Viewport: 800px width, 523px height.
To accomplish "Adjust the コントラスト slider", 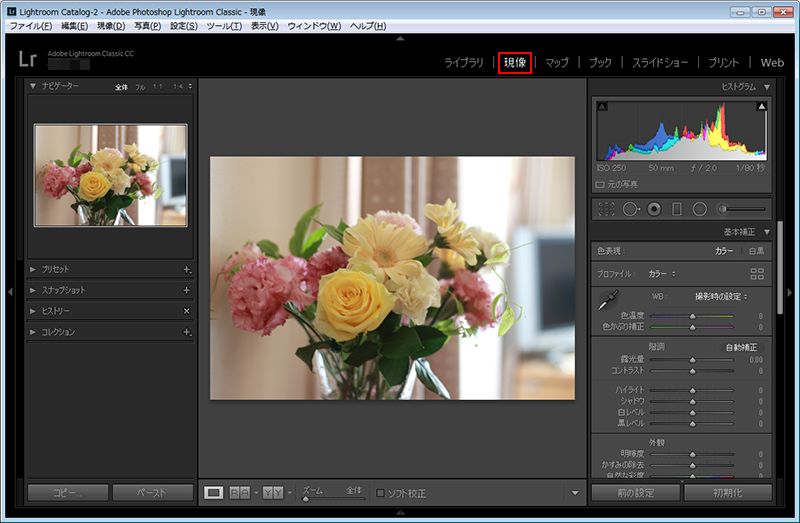I will pos(692,371).
